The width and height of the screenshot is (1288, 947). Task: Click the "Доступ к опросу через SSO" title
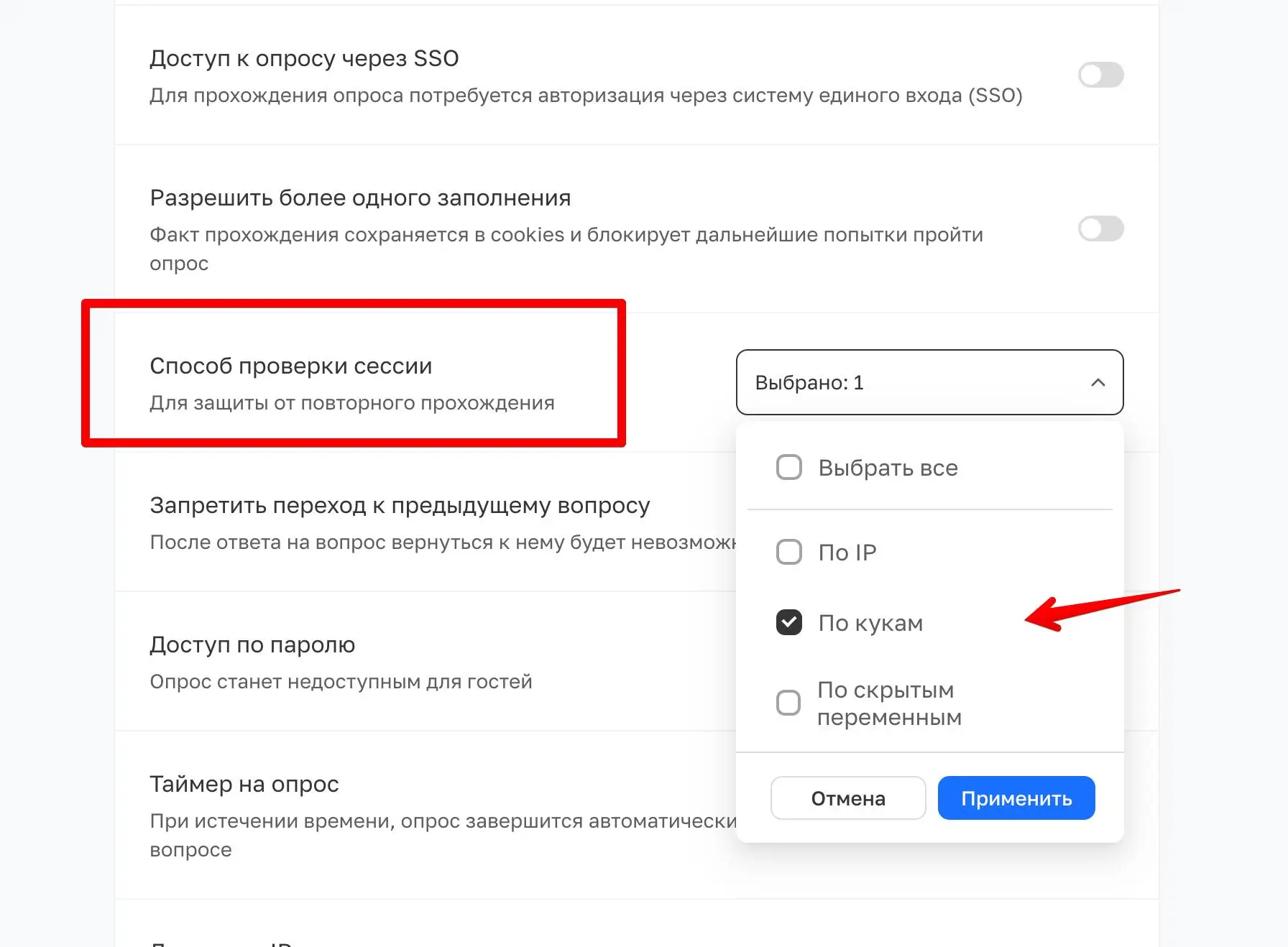[x=304, y=58]
